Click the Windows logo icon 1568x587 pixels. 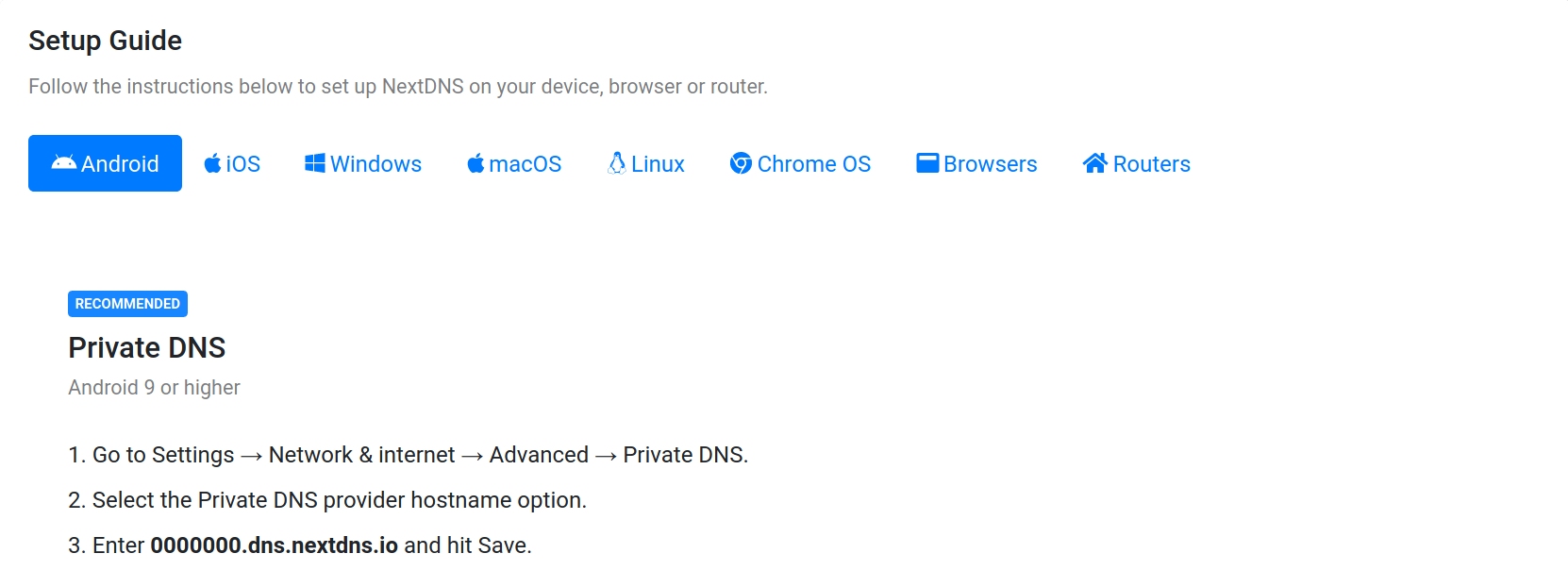315,163
